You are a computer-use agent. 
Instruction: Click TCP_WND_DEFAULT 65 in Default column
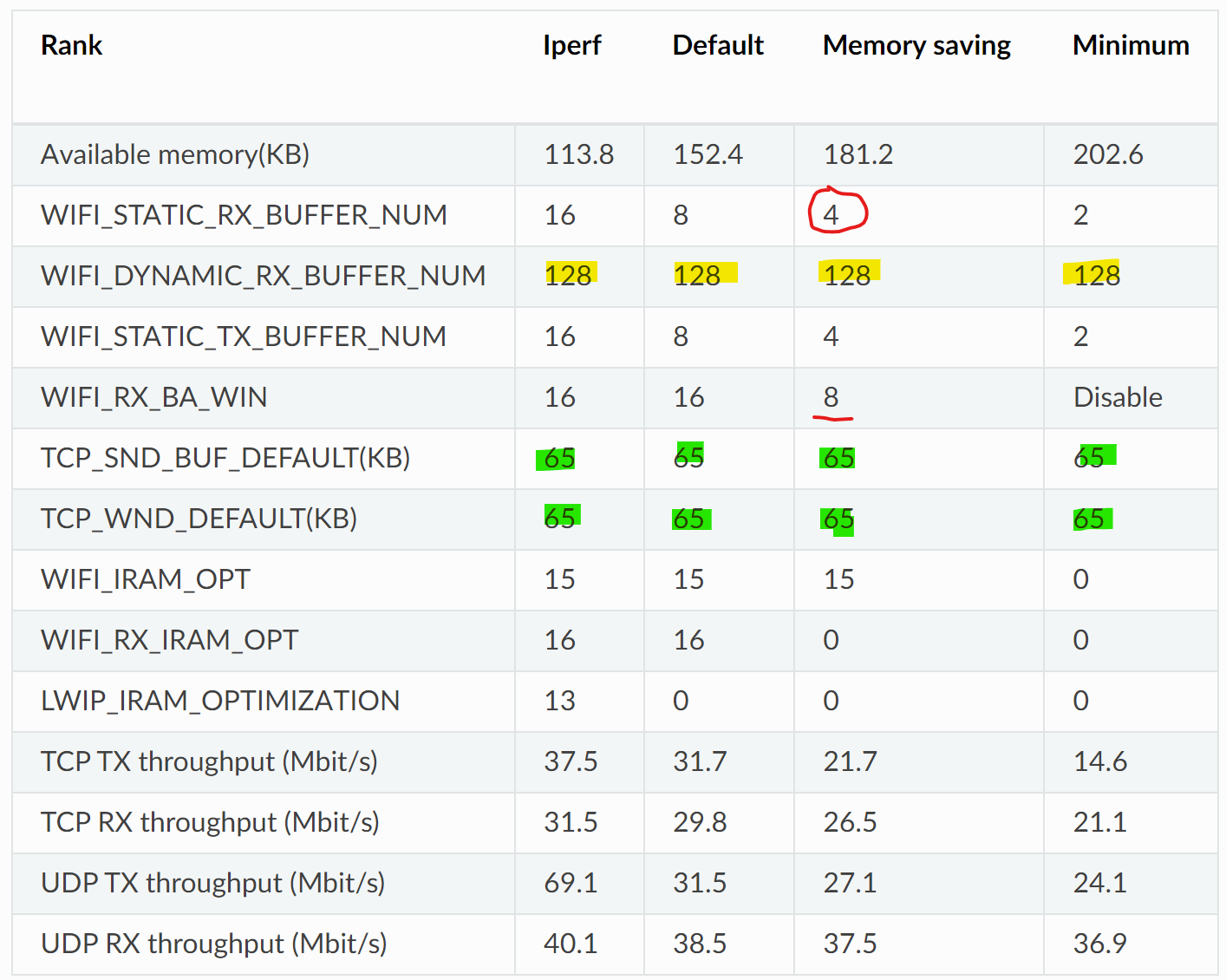[688, 519]
